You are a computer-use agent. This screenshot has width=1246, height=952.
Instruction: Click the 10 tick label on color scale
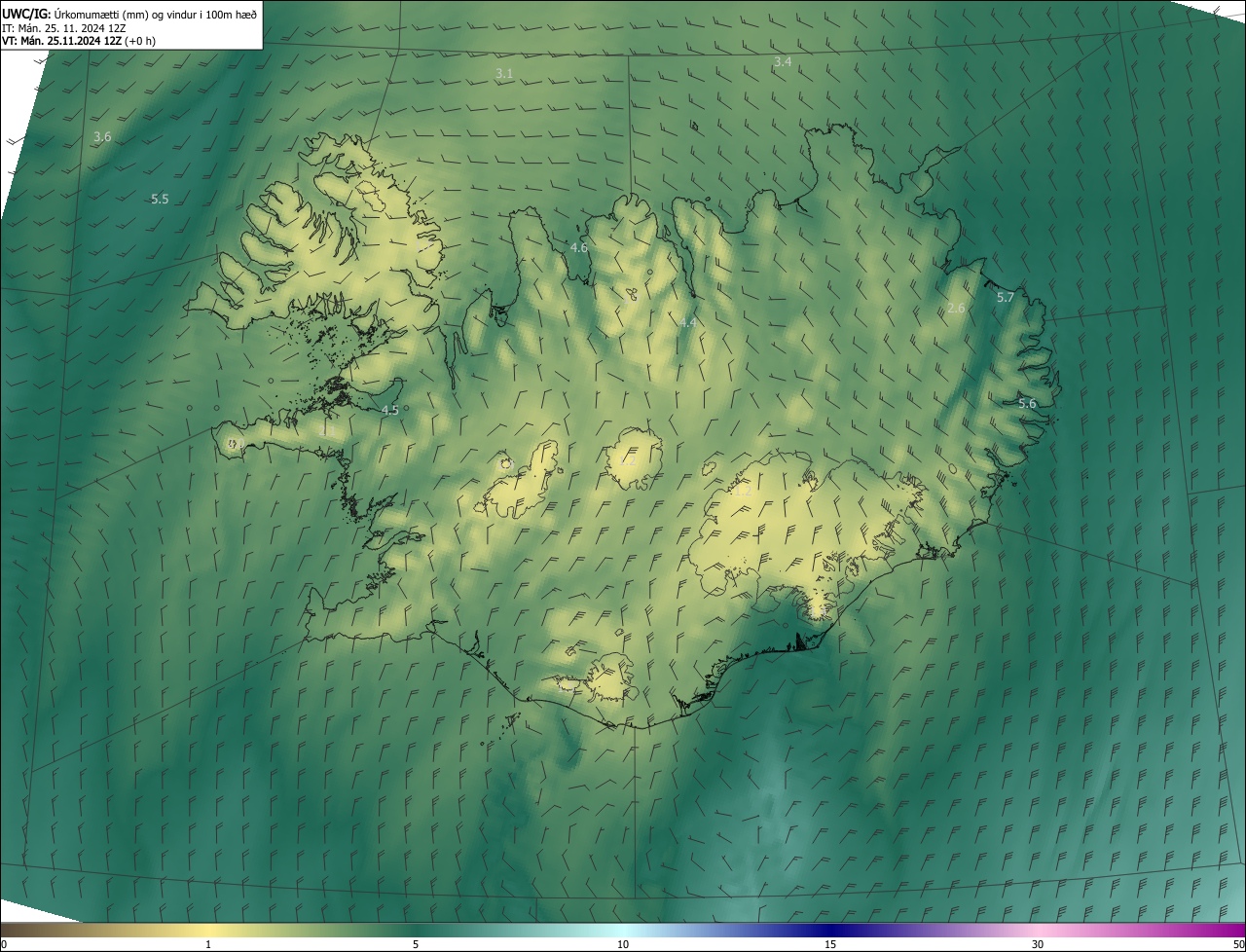coord(623,944)
